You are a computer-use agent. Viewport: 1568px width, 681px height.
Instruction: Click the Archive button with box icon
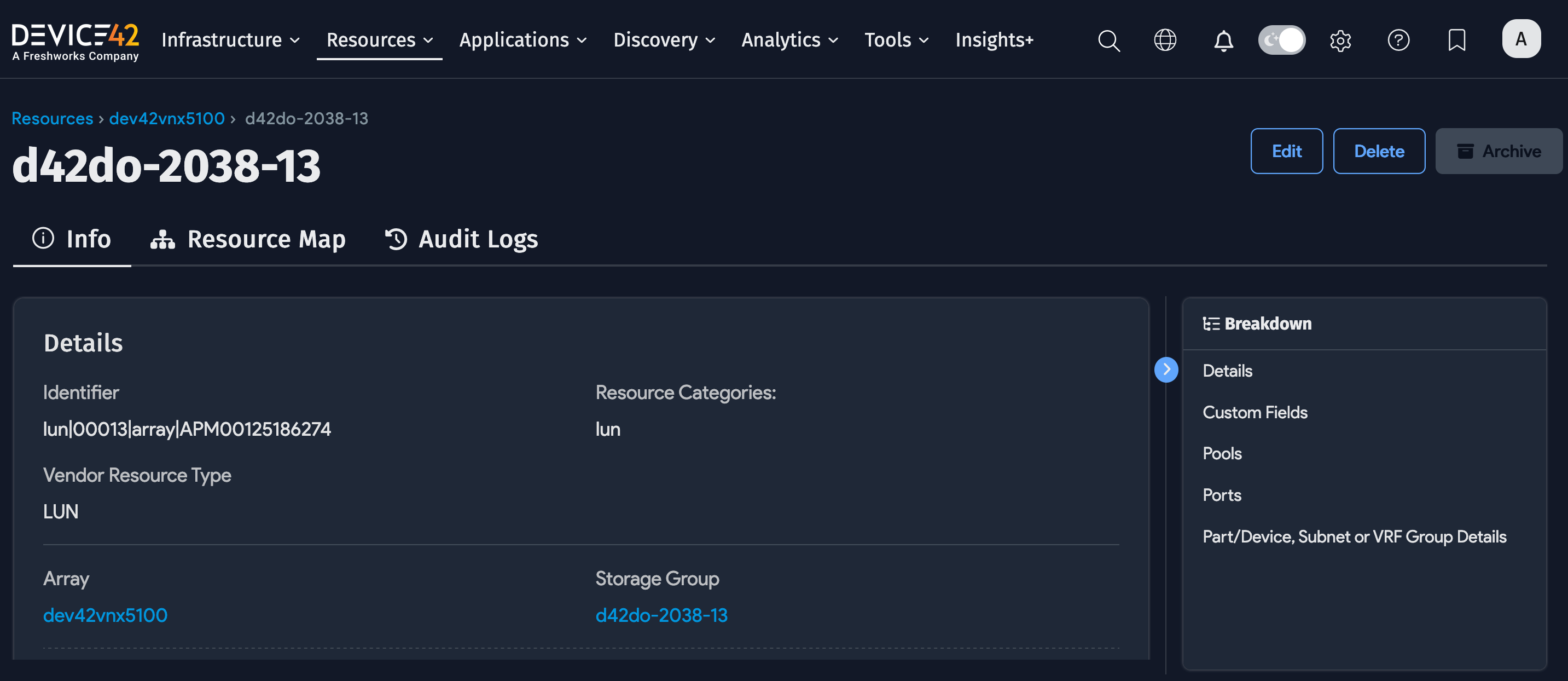coord(1499,151)
